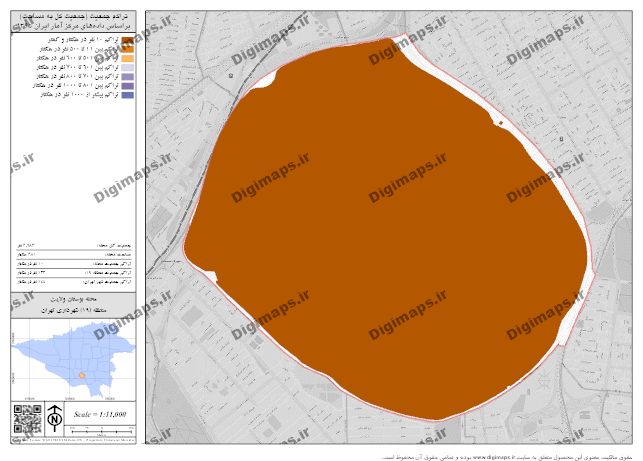Click the light purple legend swatch for 701 to 800

[128, 77]
